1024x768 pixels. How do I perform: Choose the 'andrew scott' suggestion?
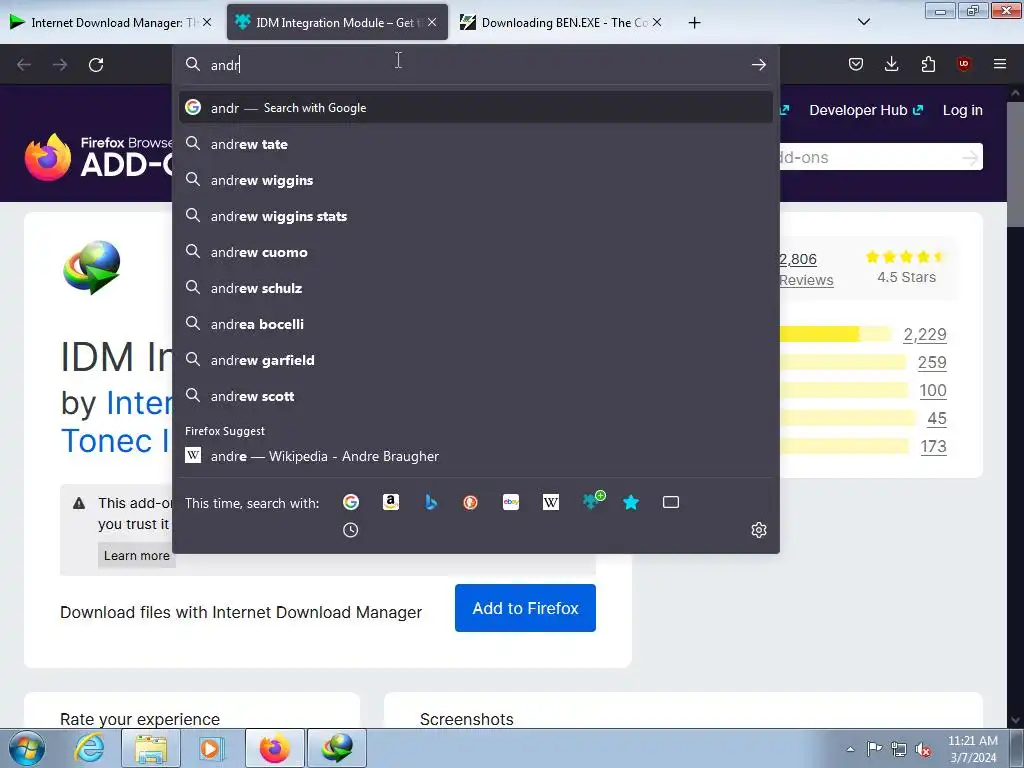coord(475,396)
